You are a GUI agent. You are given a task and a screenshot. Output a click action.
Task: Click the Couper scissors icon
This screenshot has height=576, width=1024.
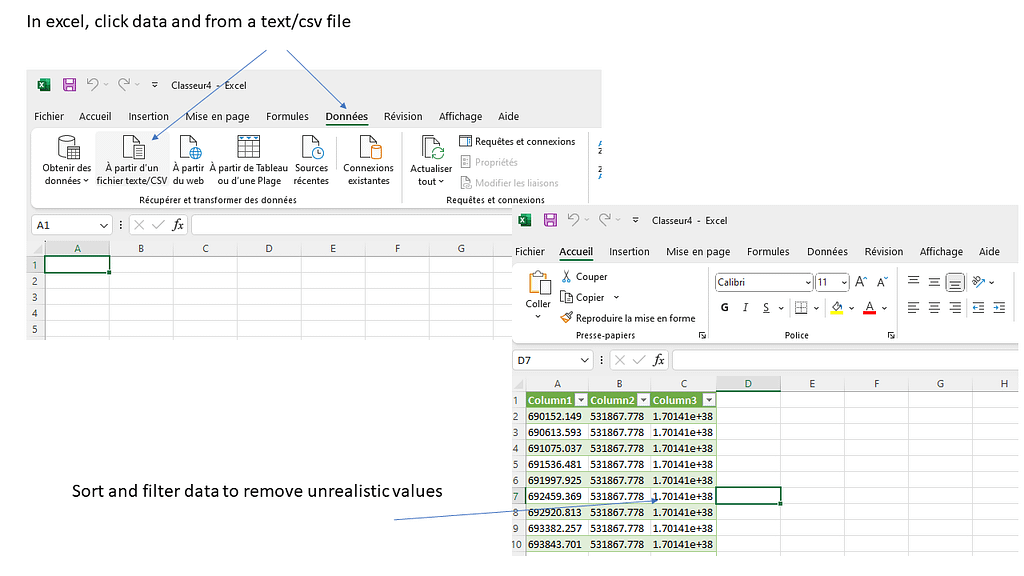(567, 277)
